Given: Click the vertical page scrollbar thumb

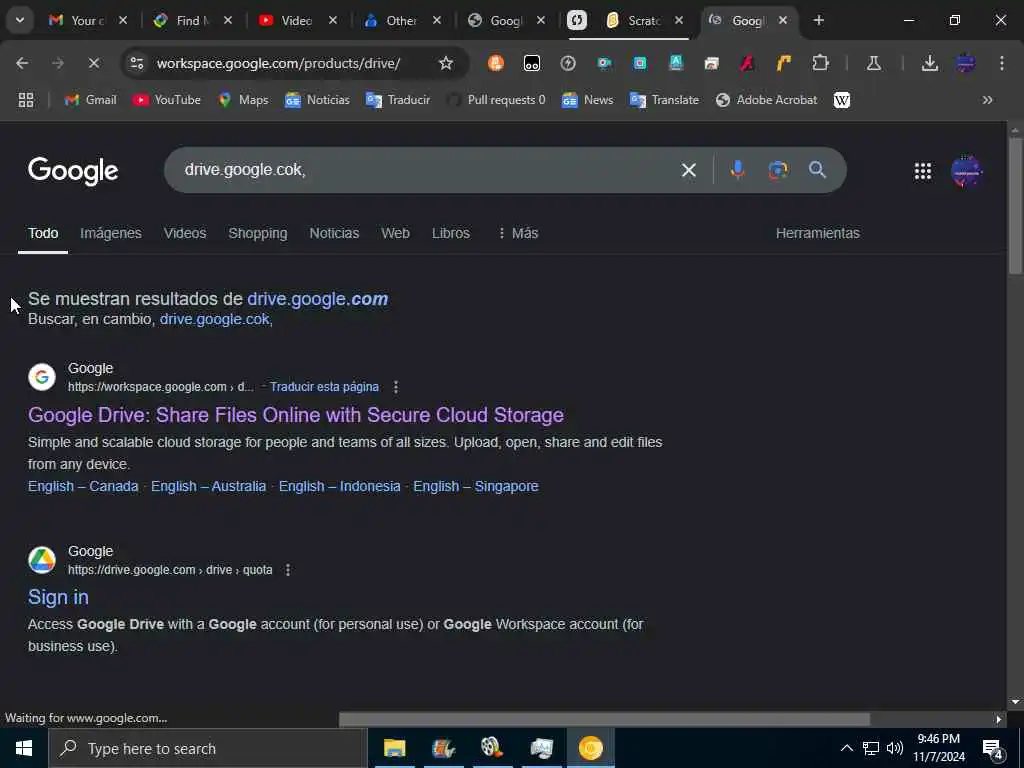Looking at the screenshot, I should coord(1014,206).
